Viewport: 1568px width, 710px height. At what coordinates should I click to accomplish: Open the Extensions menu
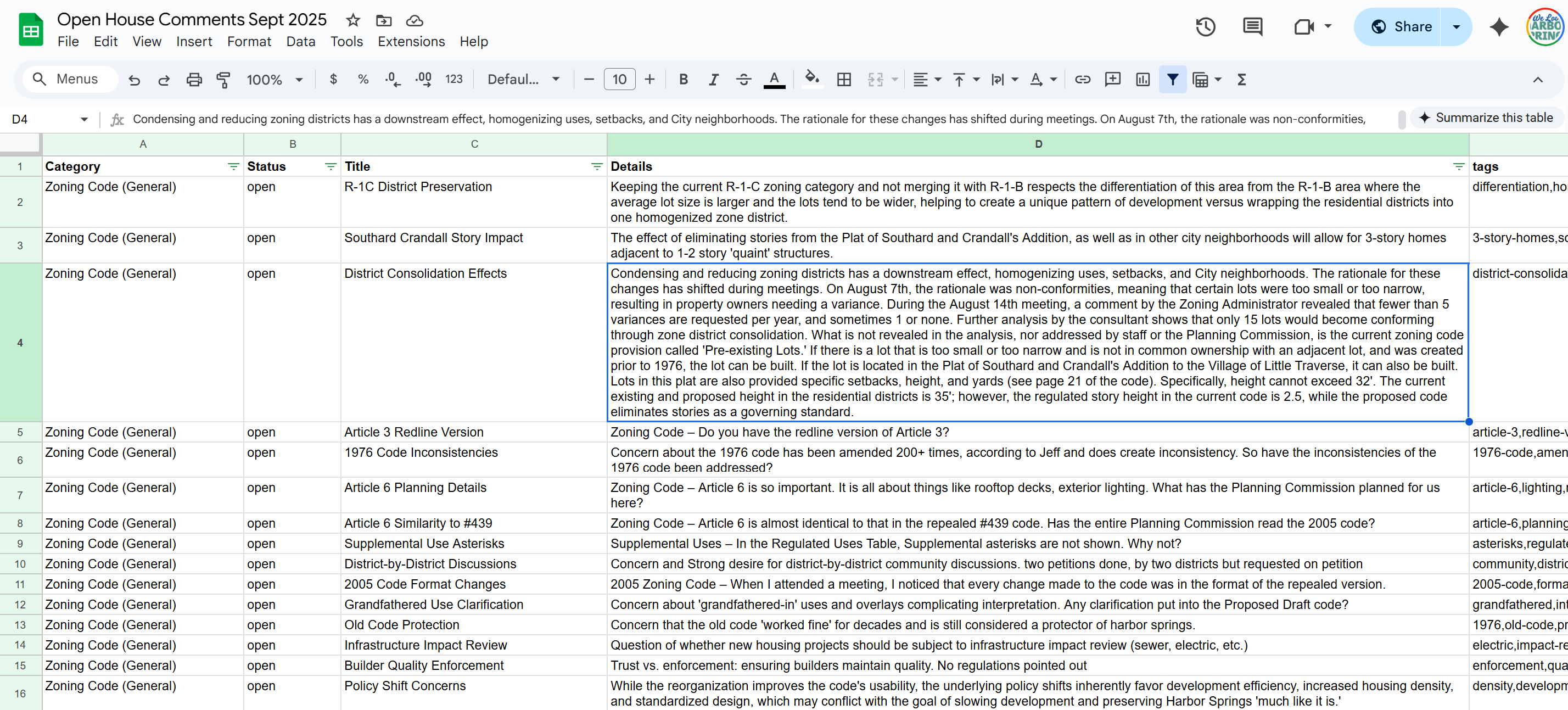411,41
